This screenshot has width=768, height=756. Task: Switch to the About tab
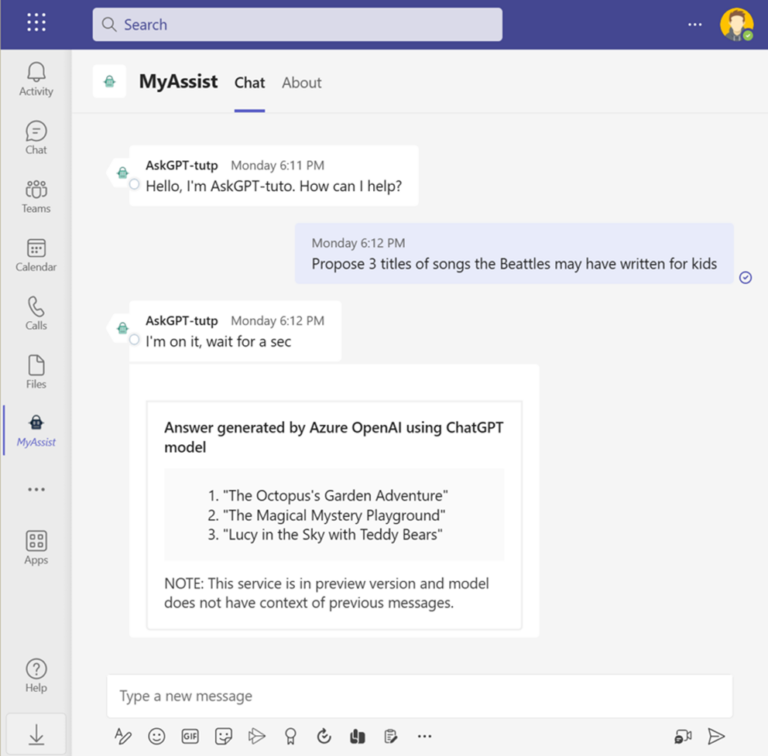pyautogui.click(x=301, y=83)
